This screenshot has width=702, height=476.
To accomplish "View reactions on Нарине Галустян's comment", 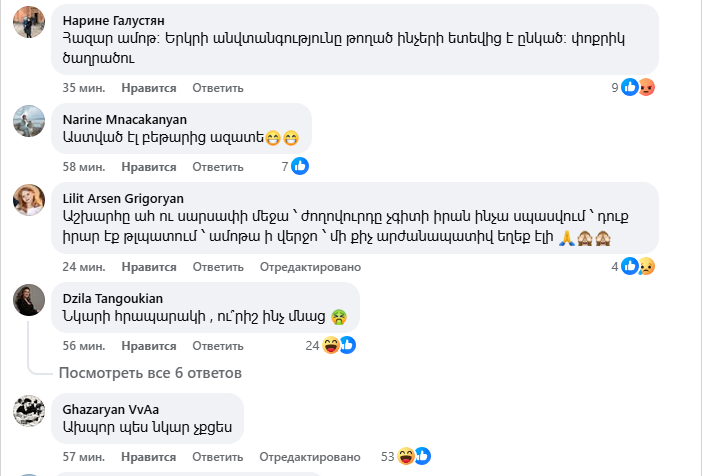I will [x=637, y=87].
